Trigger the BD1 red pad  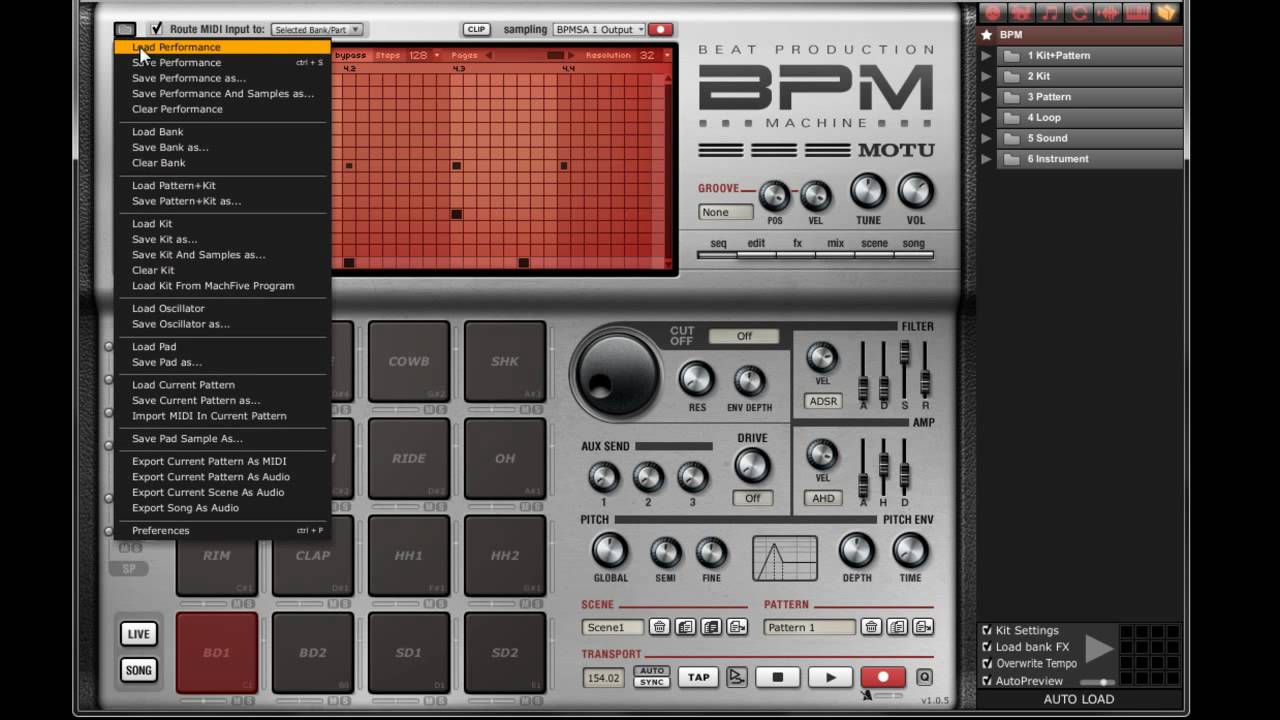217,653
